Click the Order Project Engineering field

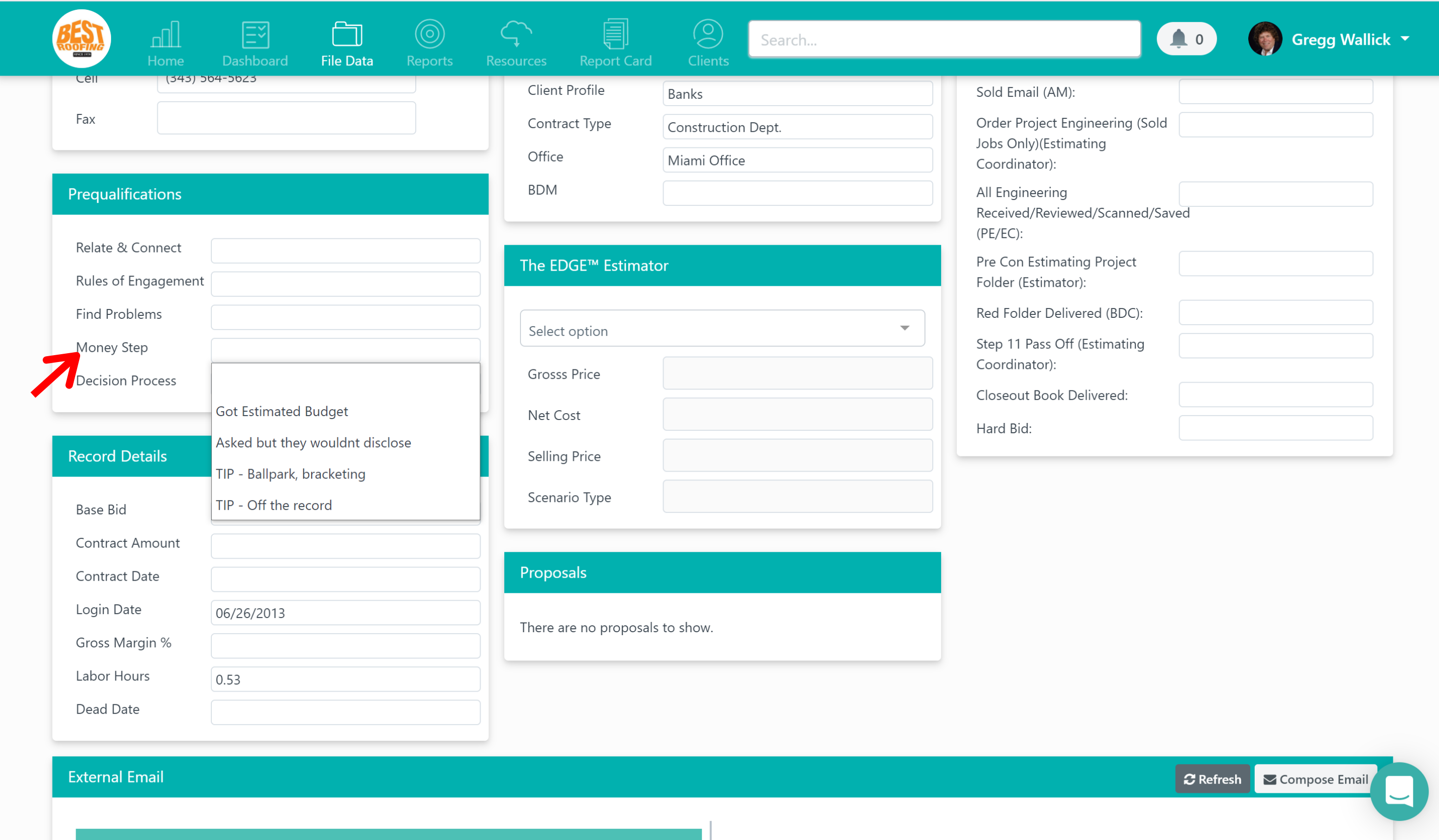click(1276, 124)
